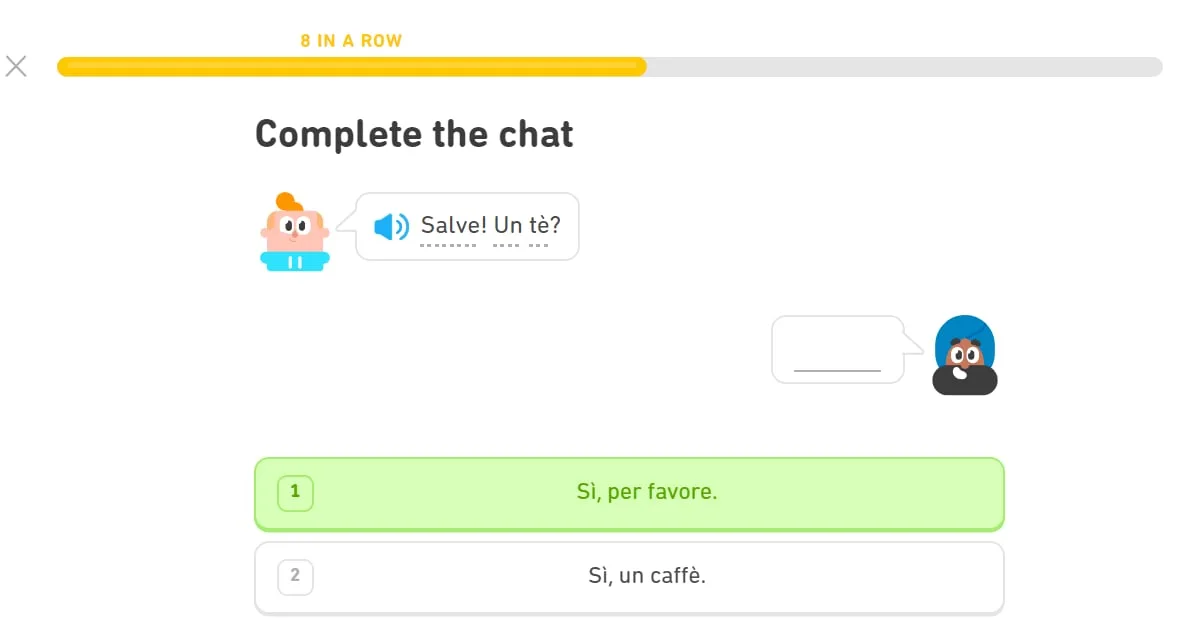
Task: Show translation hint for the word "tè?"
Action: click(x=540, y=226)
